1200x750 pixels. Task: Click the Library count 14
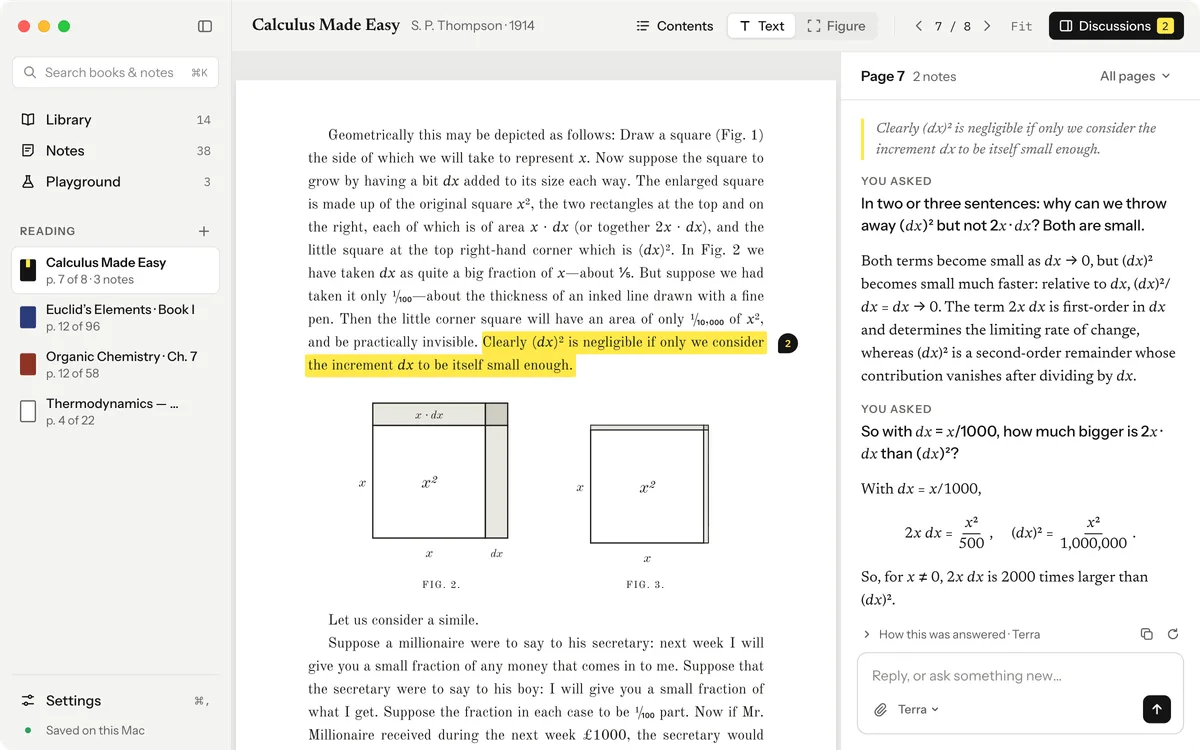[x=204, y=119]
